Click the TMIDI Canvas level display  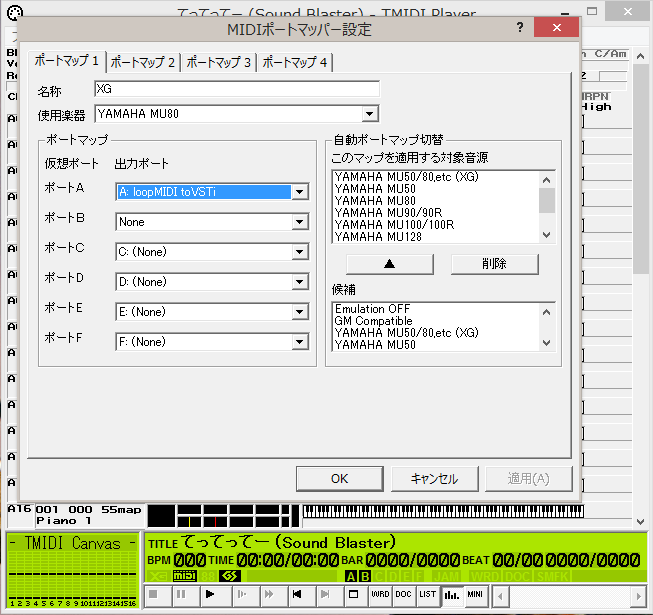click(73, 570)
